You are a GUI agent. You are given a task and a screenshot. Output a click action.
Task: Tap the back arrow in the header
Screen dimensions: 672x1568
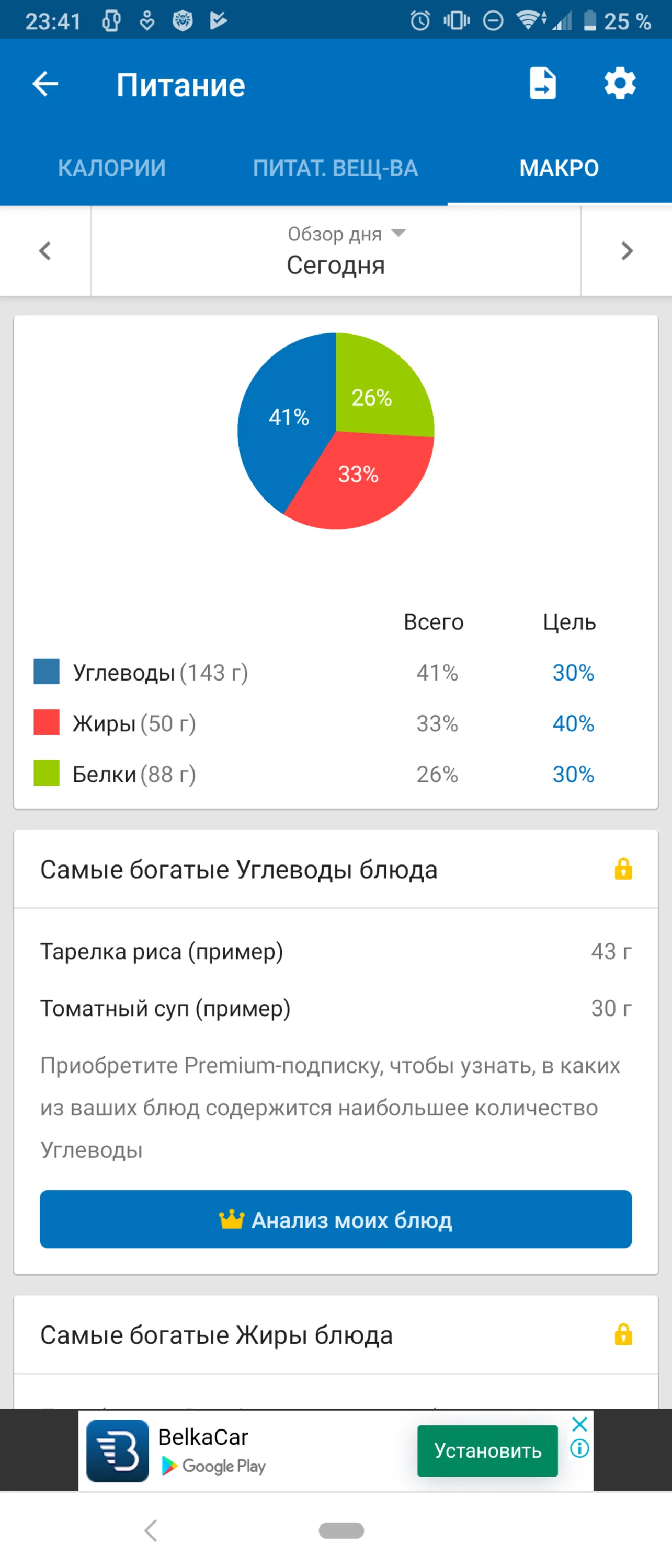pyautogui.click(x=44, y=84)
